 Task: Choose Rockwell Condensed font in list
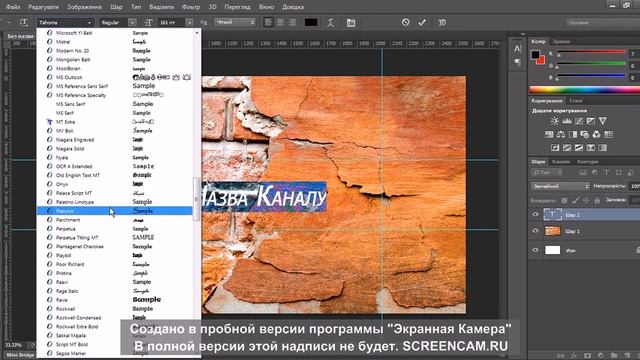(114, 318)
